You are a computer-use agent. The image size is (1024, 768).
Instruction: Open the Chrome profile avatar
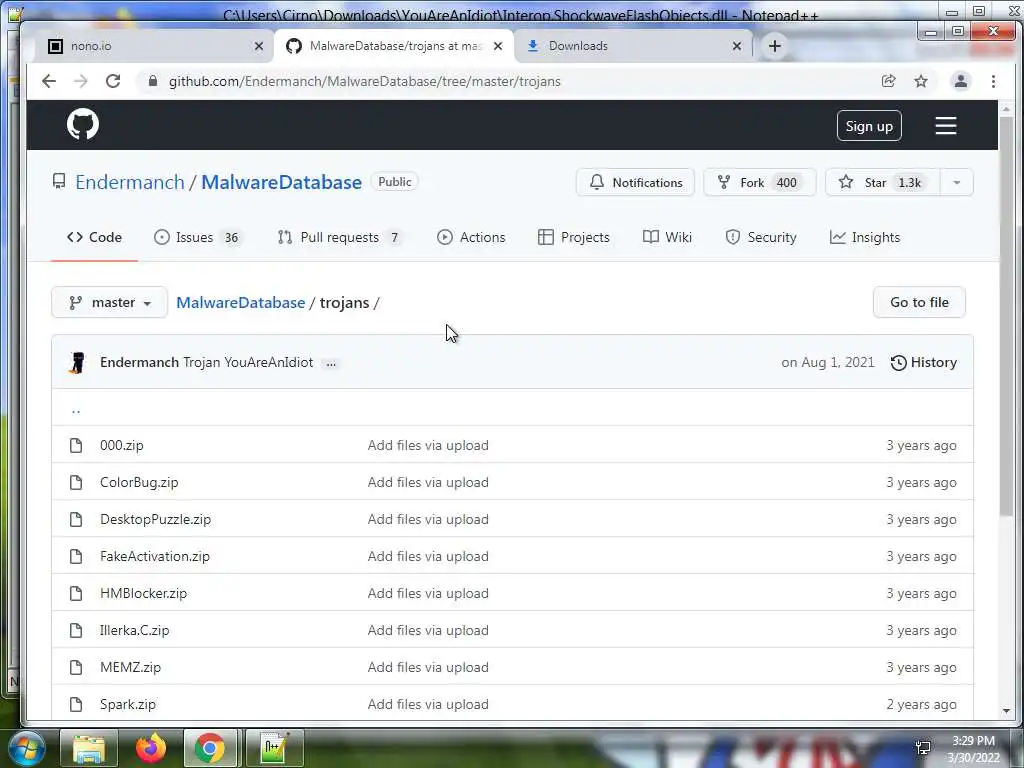pyautogui.click(x=961, y=81)
